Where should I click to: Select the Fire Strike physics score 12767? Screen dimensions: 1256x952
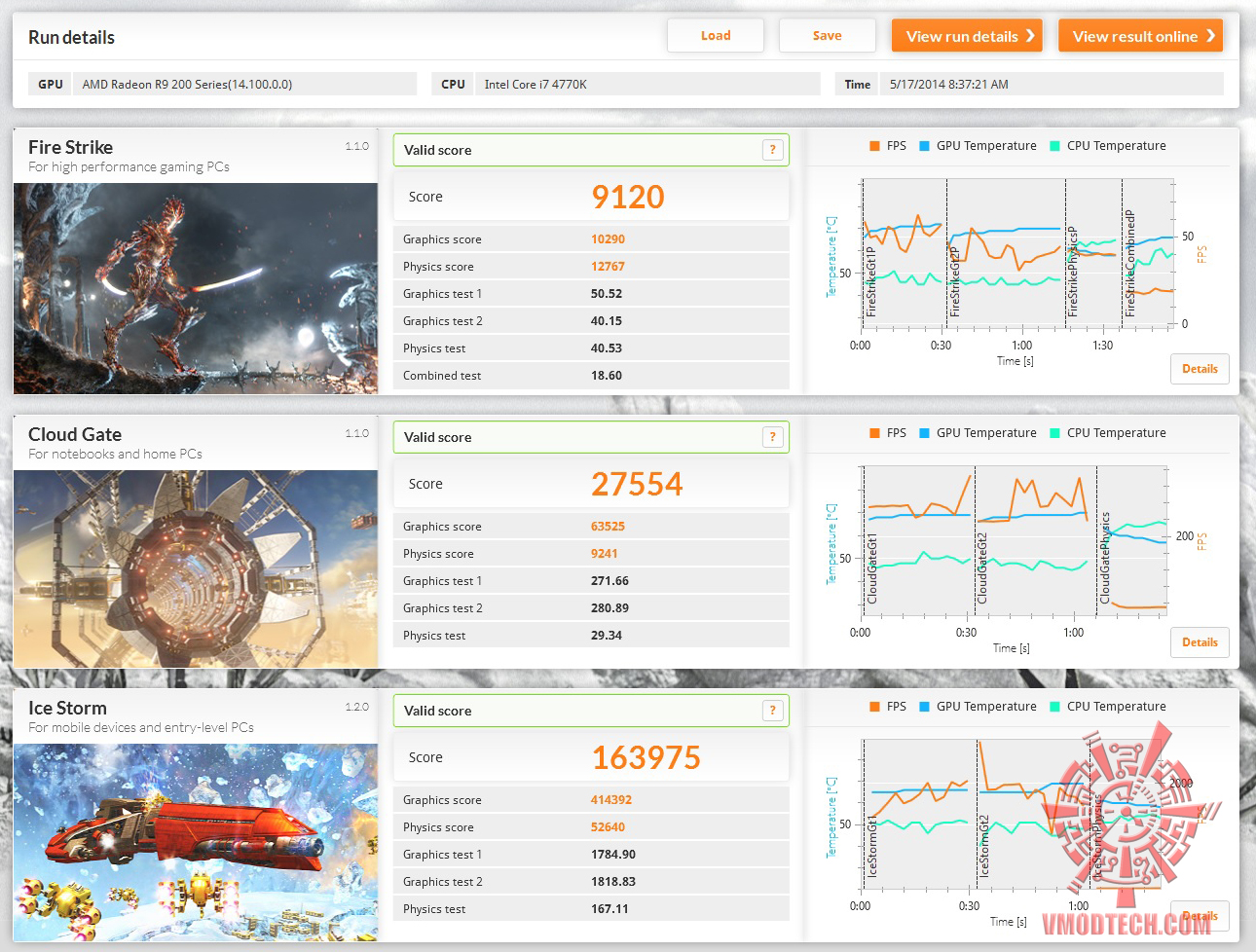coord(608,267)
